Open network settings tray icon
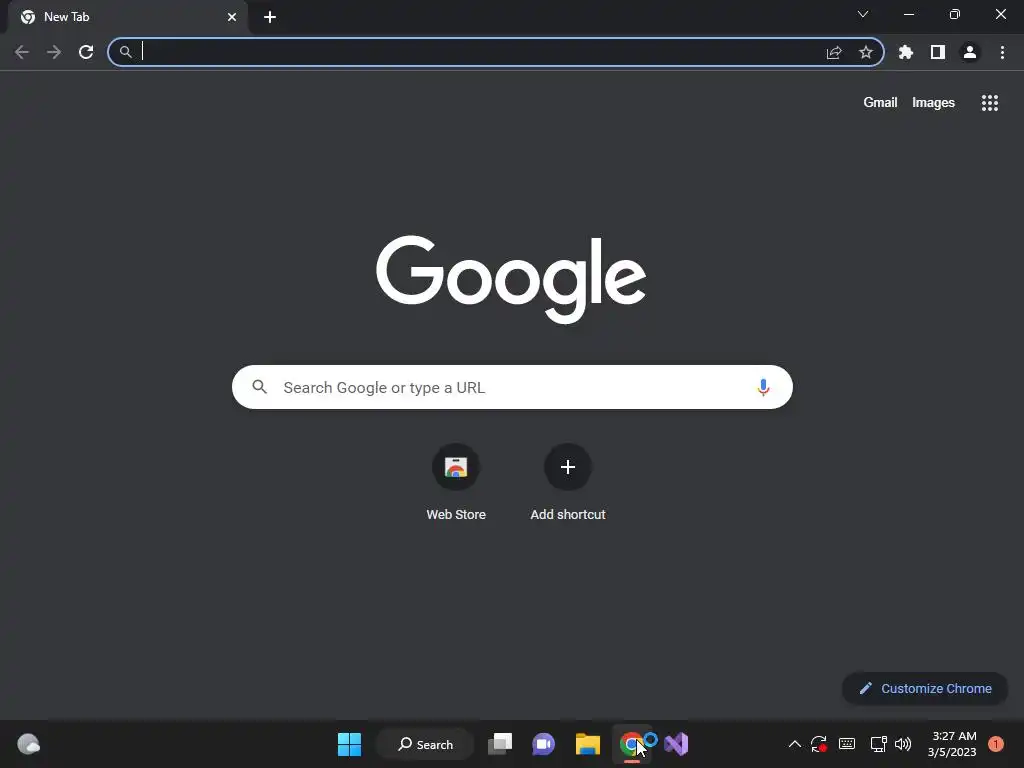 878,744
